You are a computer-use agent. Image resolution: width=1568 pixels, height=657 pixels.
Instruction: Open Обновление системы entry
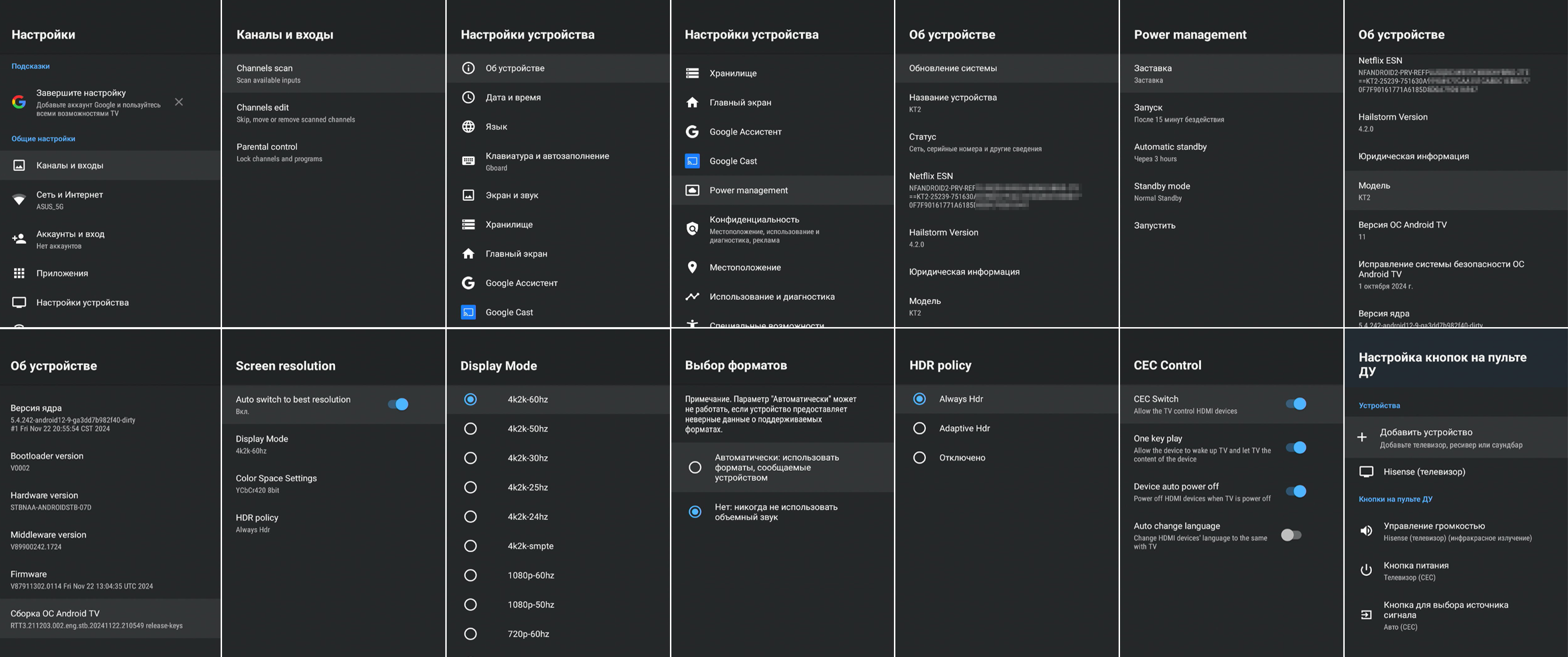(x=952, y=68)
